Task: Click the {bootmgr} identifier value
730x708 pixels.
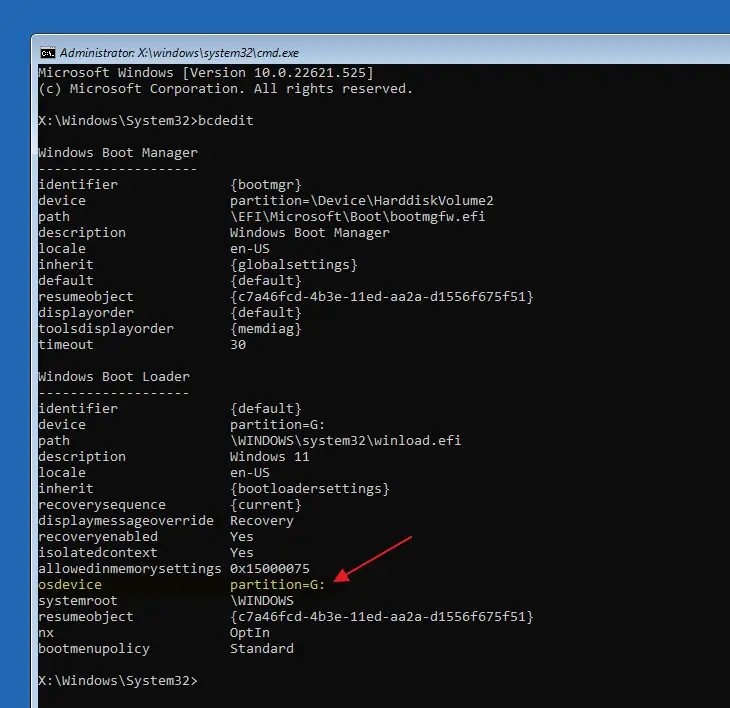Action: click(266, 185)
